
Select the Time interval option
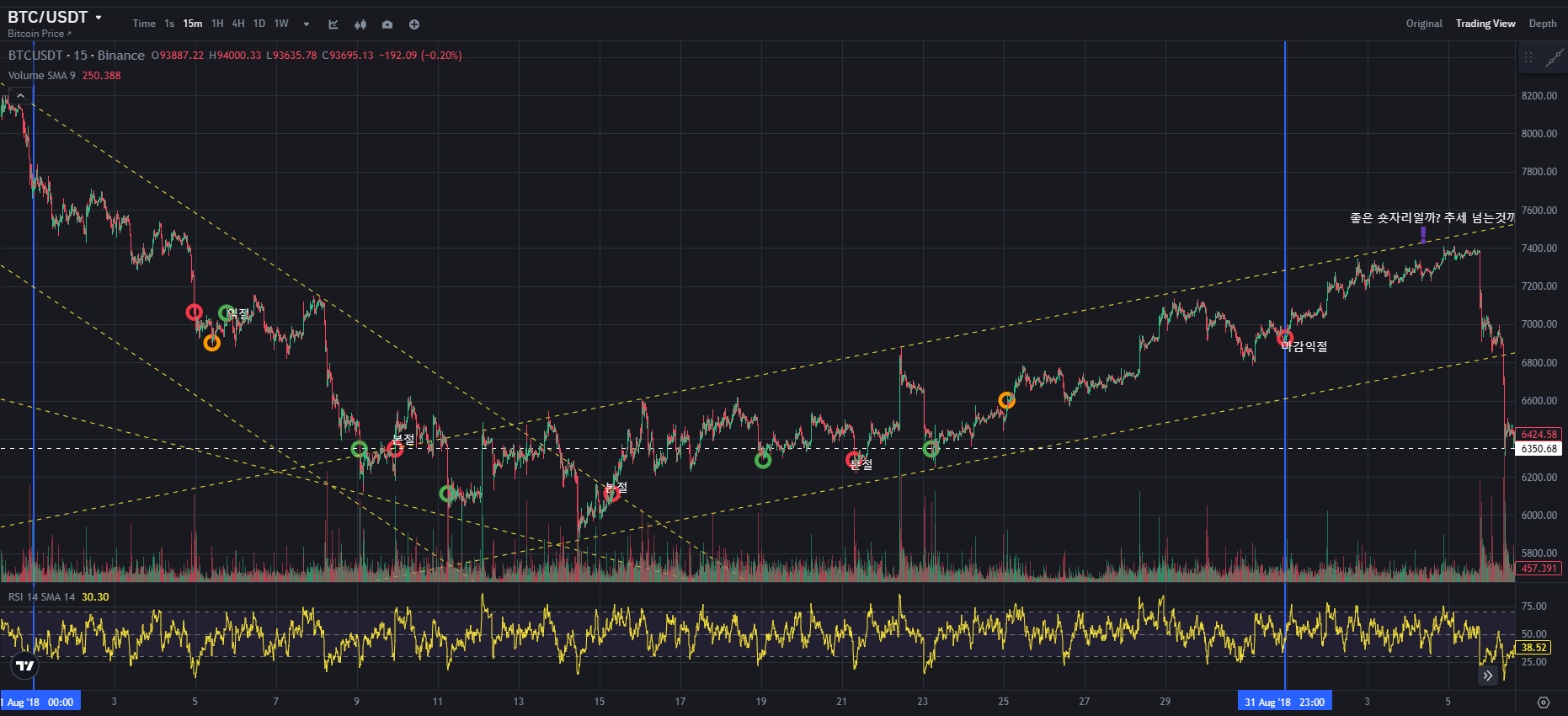tap(144, 24)
